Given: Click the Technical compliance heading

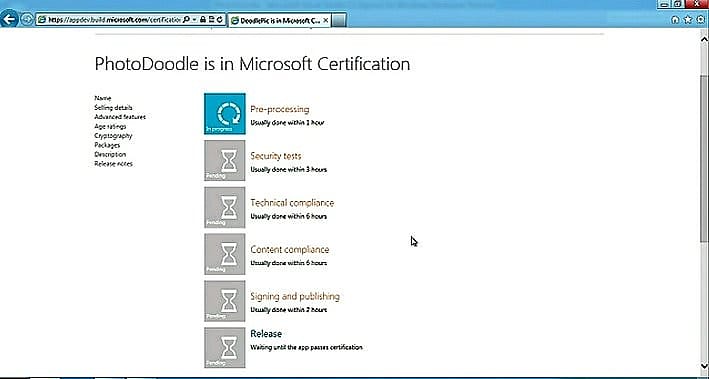Looking at the screenshot, I should point(292,203).
